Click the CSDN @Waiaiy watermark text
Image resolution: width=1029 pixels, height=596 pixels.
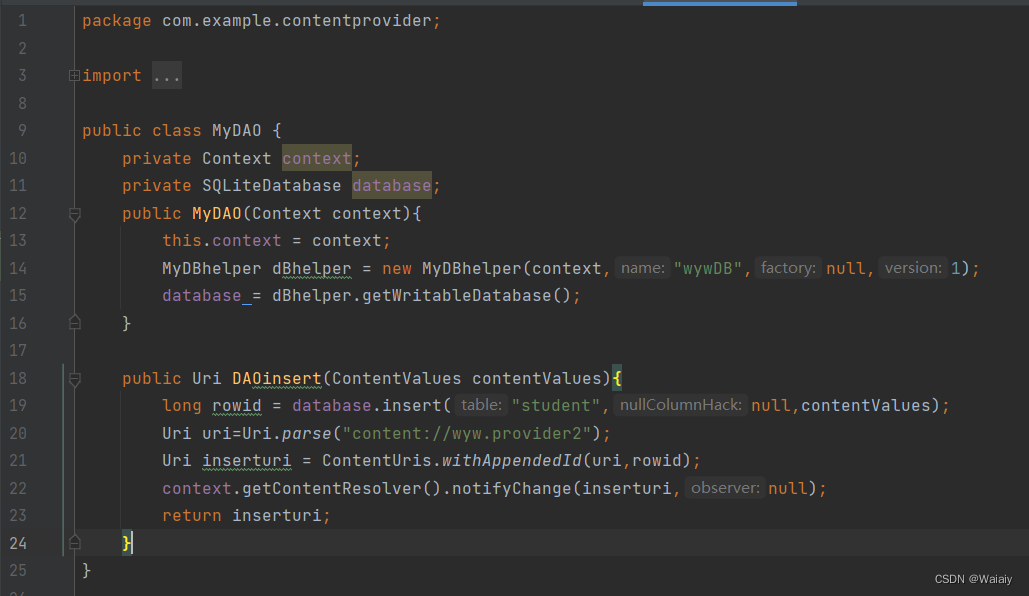[972, 578]
